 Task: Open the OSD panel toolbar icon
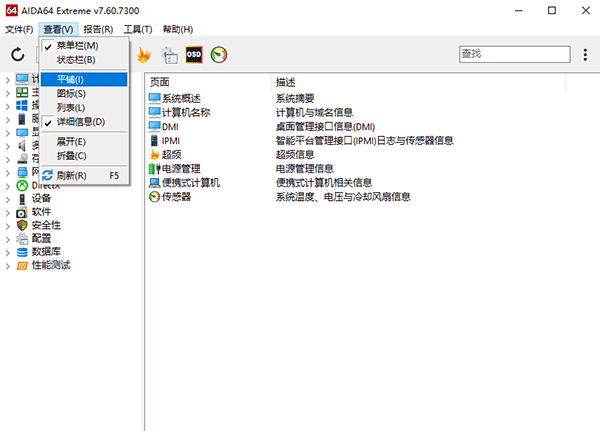[x=194, y=55]
